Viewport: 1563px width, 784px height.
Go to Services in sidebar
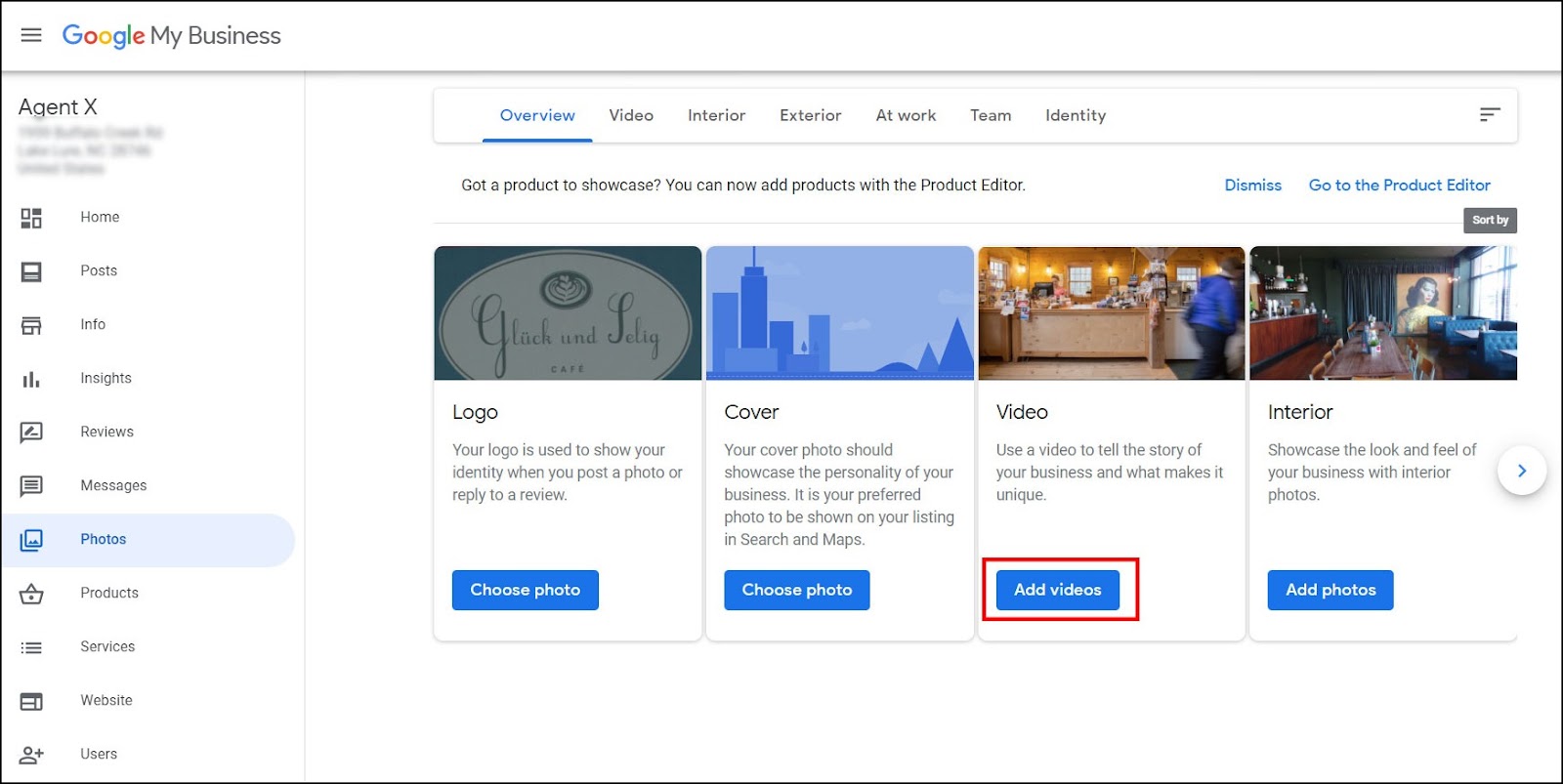(107, 647)
